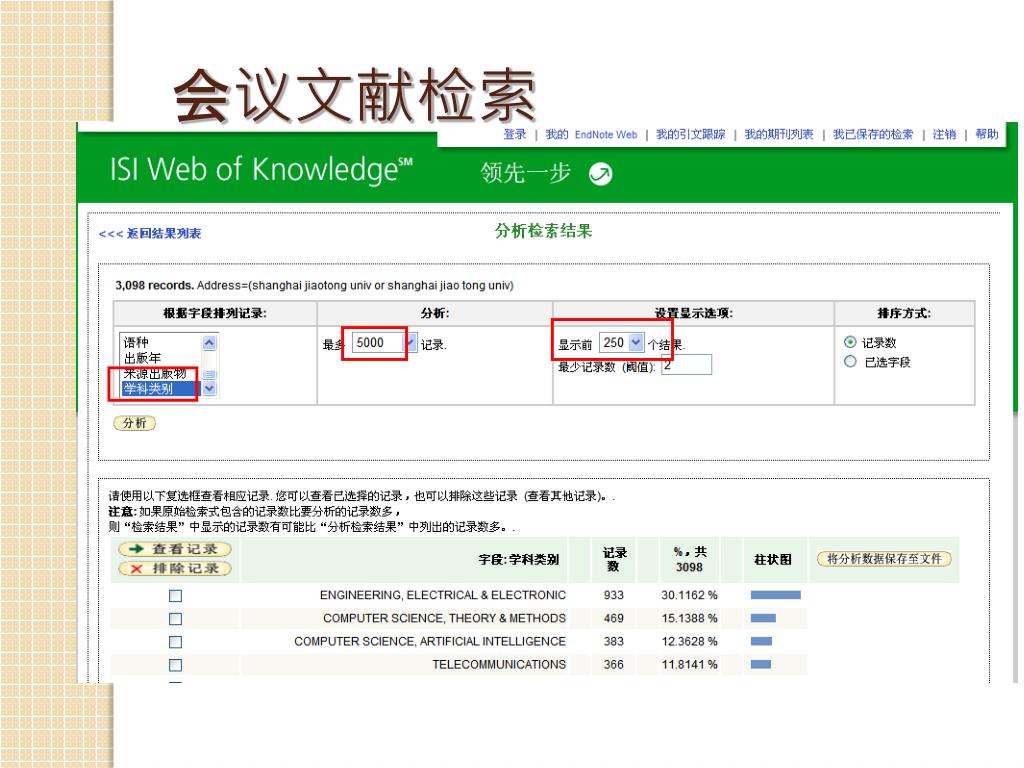This screenshot has height=768, width=1024.
Task: Click the 最少记录数 threshold input field
Action: (x=686, y=364)
